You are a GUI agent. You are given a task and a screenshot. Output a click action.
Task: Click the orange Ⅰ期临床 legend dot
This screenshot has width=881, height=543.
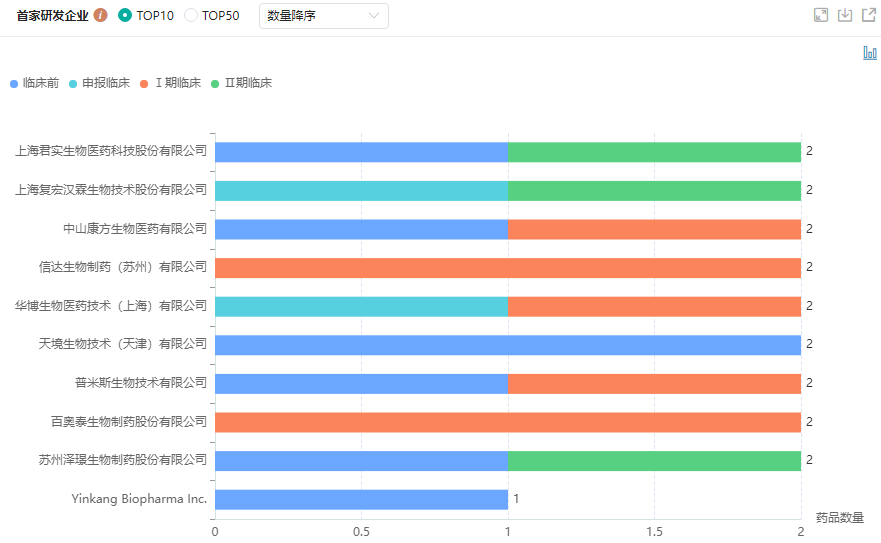(x=145, y=84)
